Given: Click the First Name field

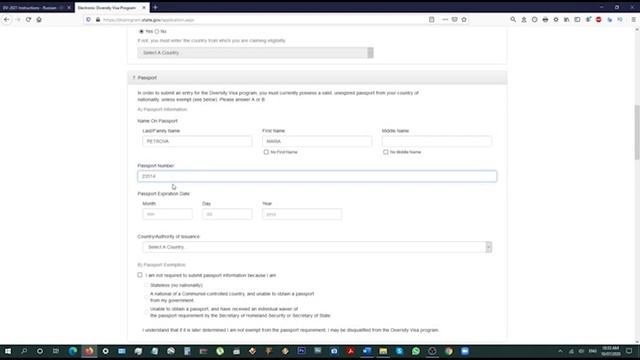Looking at the screenshot, I should pos(317,141).
